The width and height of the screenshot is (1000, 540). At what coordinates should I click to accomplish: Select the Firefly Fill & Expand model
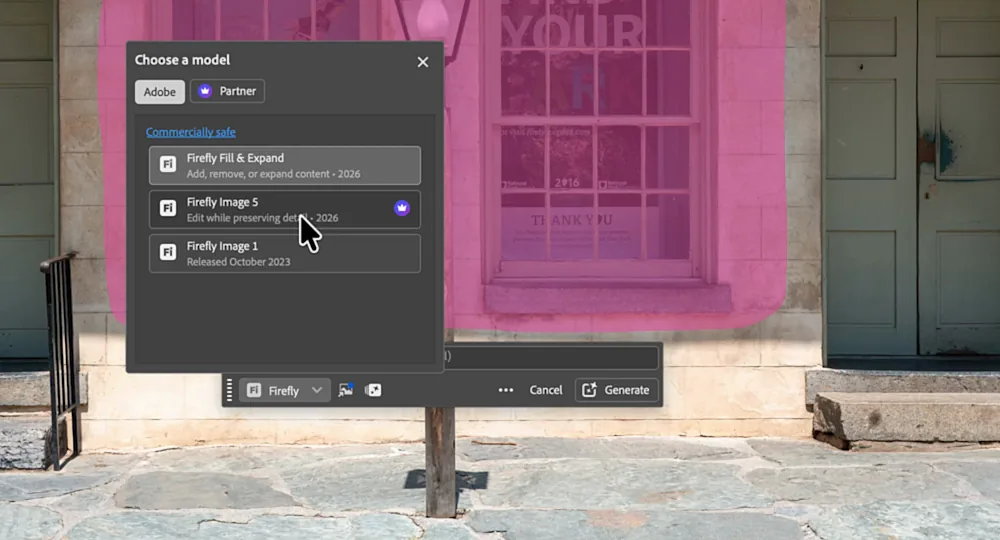[284, 165]
